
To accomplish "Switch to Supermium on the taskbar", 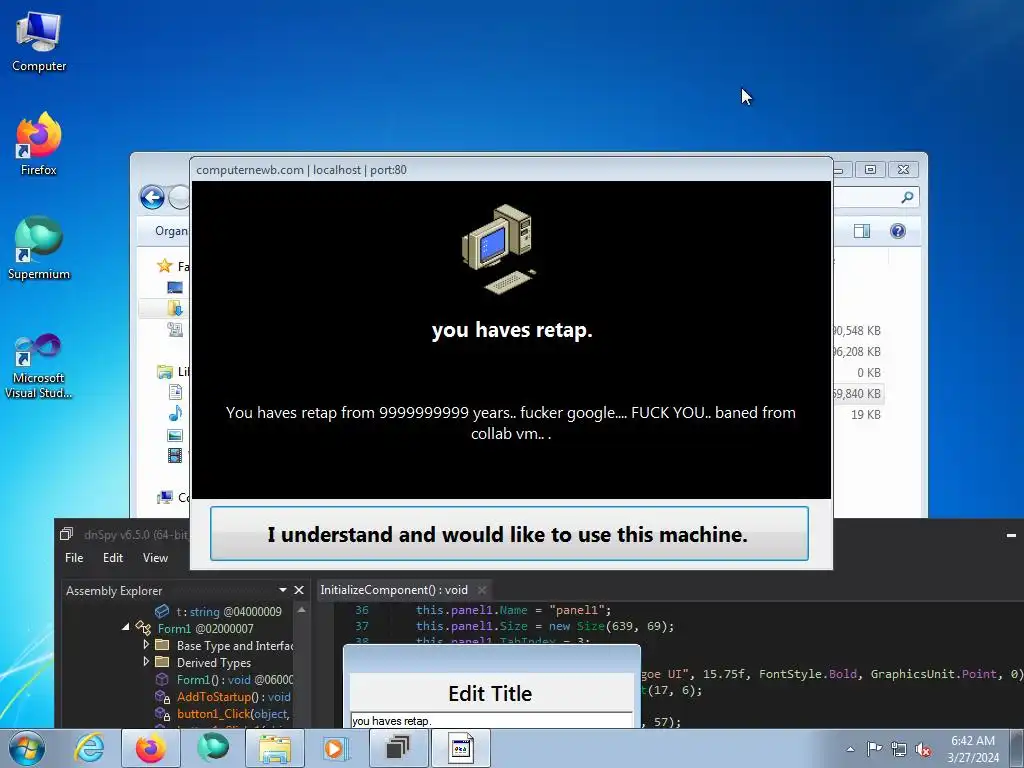I will click(x=213, y=748).
